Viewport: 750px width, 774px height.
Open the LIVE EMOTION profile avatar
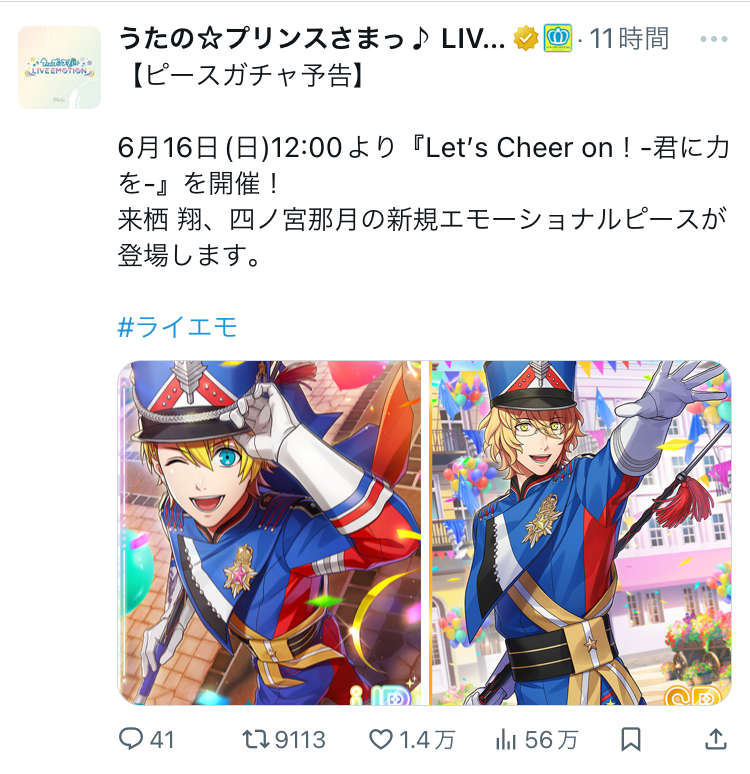click(x=59, y=67)
